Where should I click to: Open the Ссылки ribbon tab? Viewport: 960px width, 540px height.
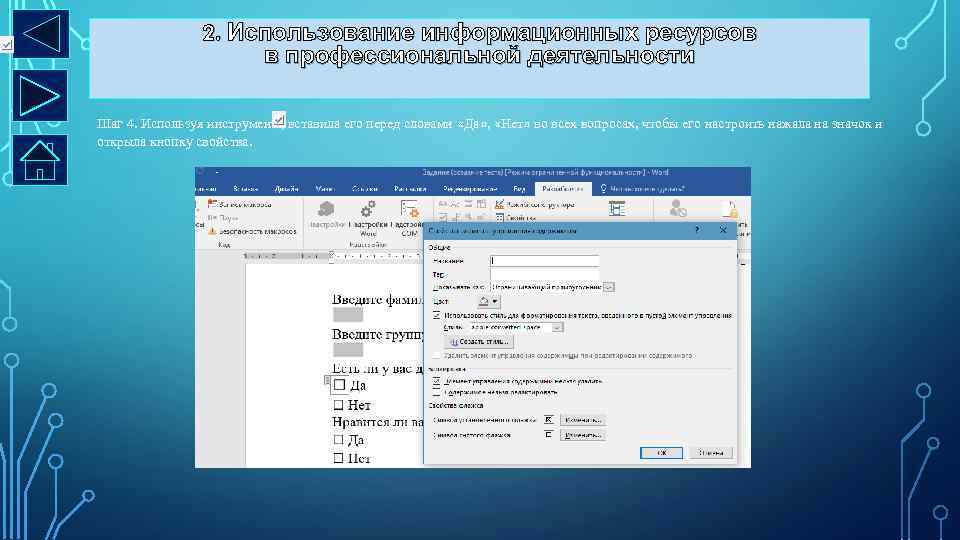[365, 189]
